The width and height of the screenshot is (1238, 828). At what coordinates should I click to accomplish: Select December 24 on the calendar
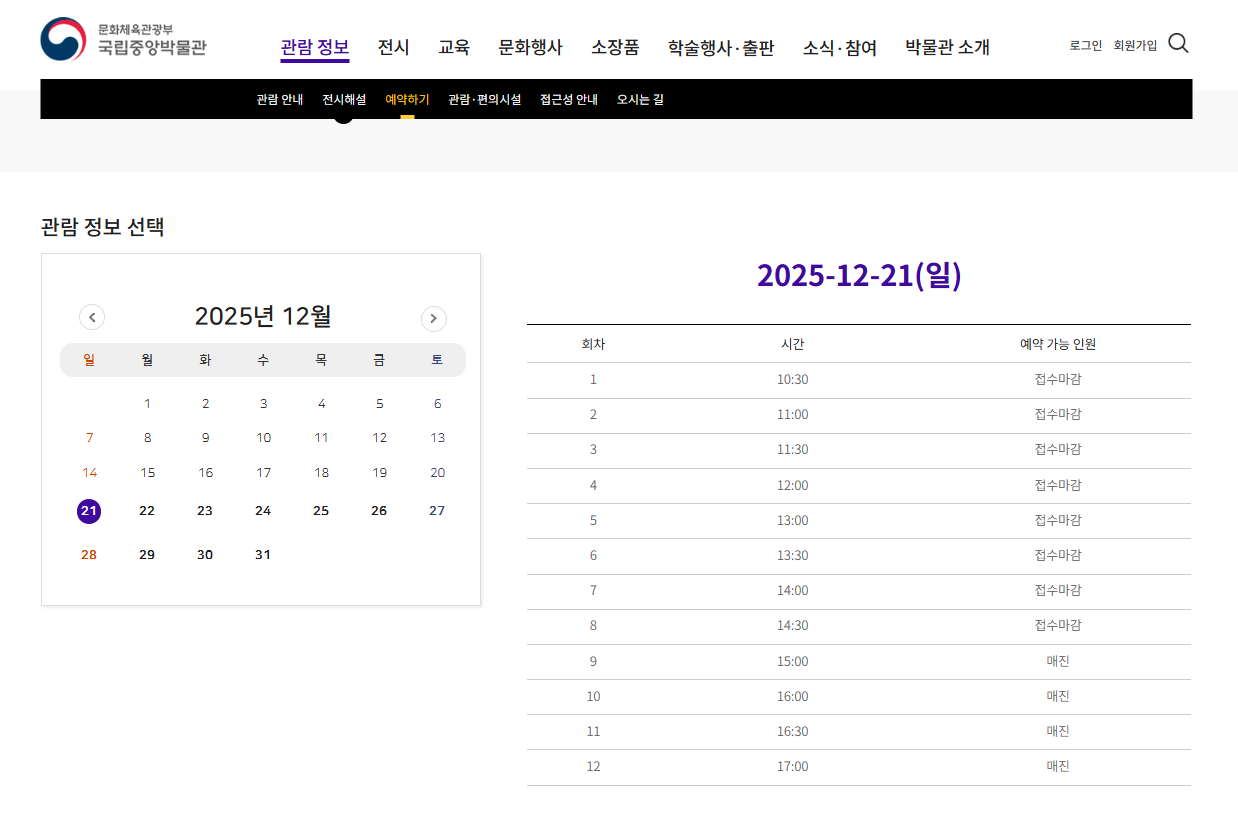[263, 511]
